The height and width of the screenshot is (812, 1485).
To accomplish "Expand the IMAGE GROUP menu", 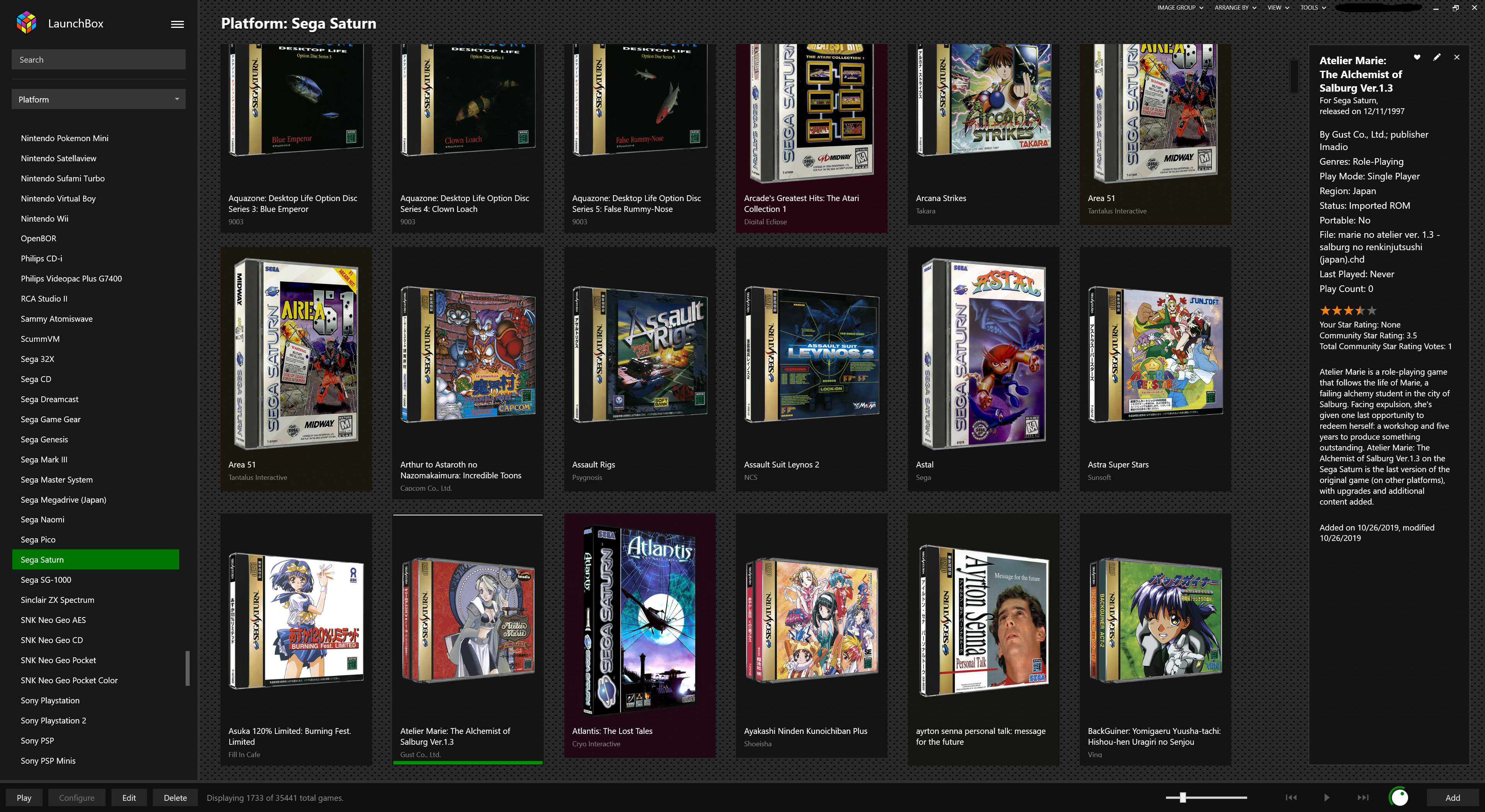I will point(1179,7).
